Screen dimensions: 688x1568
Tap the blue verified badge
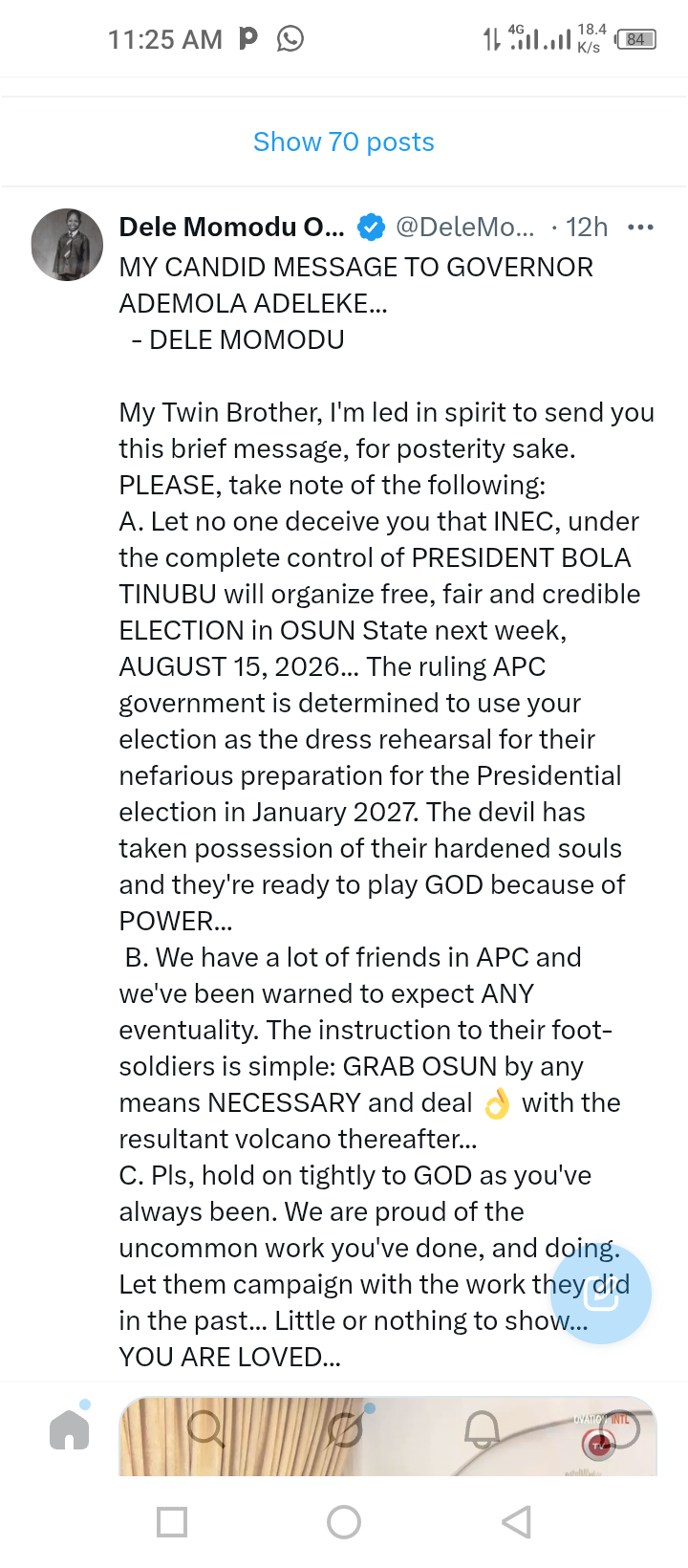(371, 228)
